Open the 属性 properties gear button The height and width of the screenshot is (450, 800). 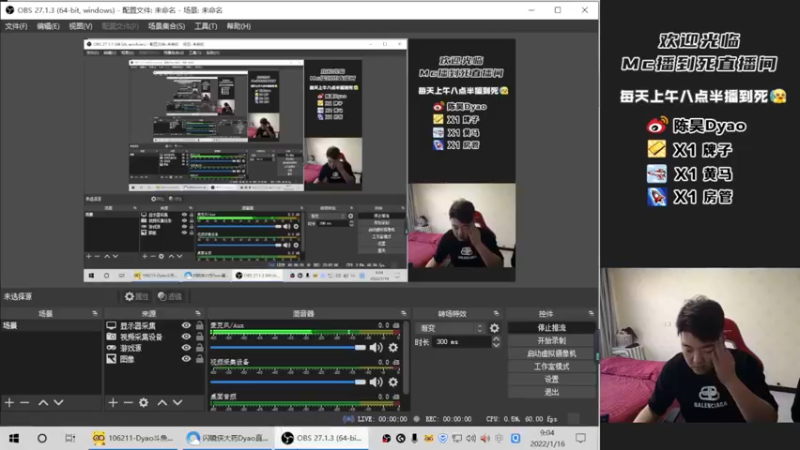tap(137, 296)
